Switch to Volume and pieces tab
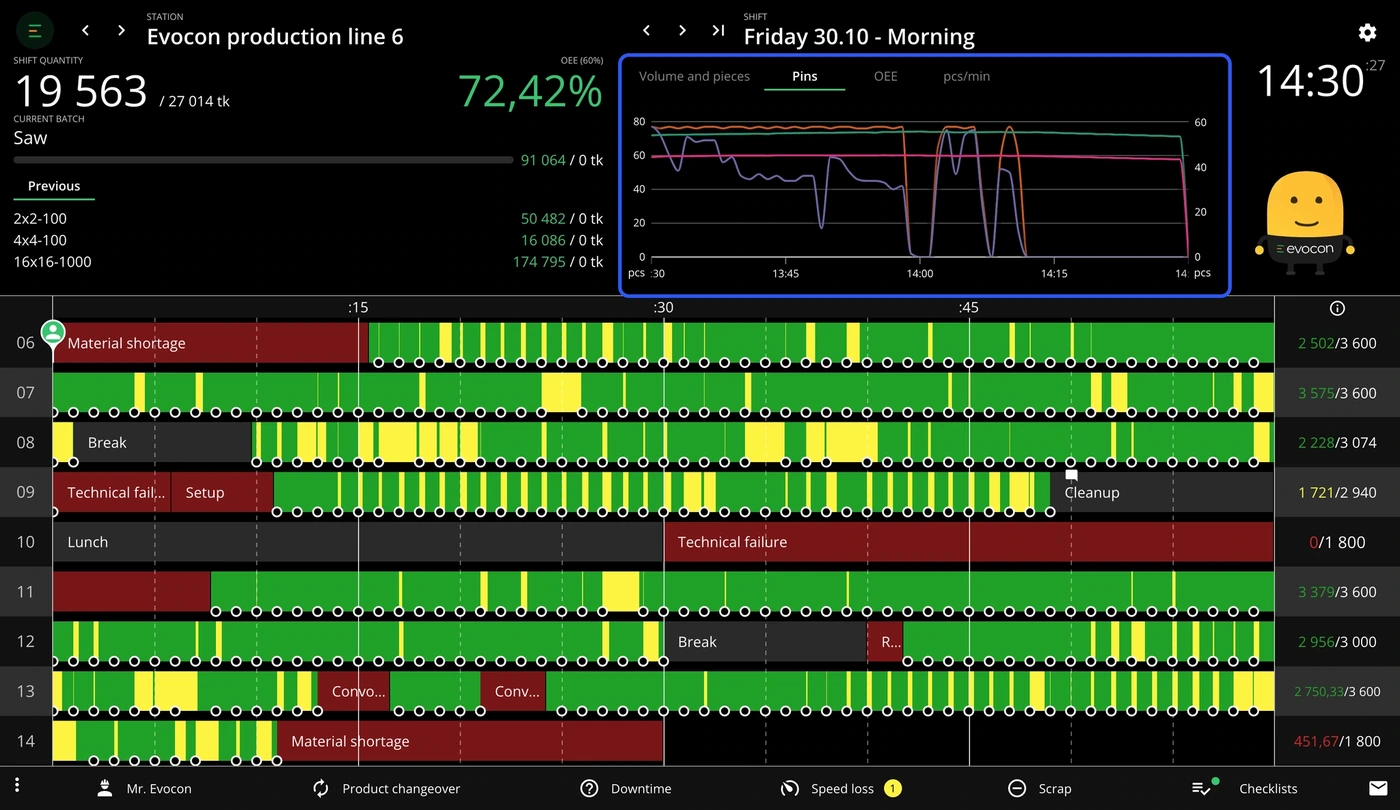The height and width of the screenshot is (810, 1400). (x=694, y=77)
